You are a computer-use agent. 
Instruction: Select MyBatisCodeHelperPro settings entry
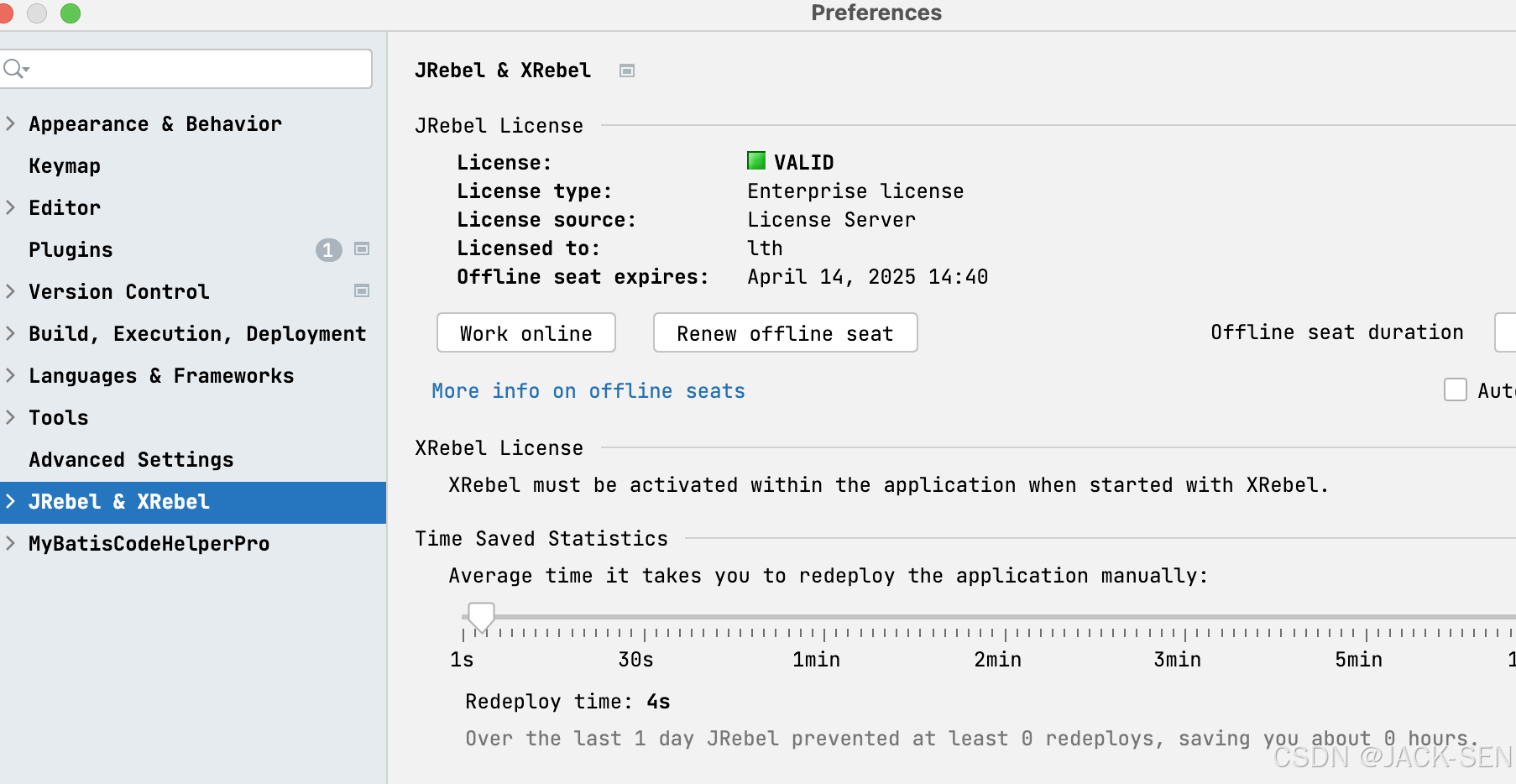[x=149, y=544]
